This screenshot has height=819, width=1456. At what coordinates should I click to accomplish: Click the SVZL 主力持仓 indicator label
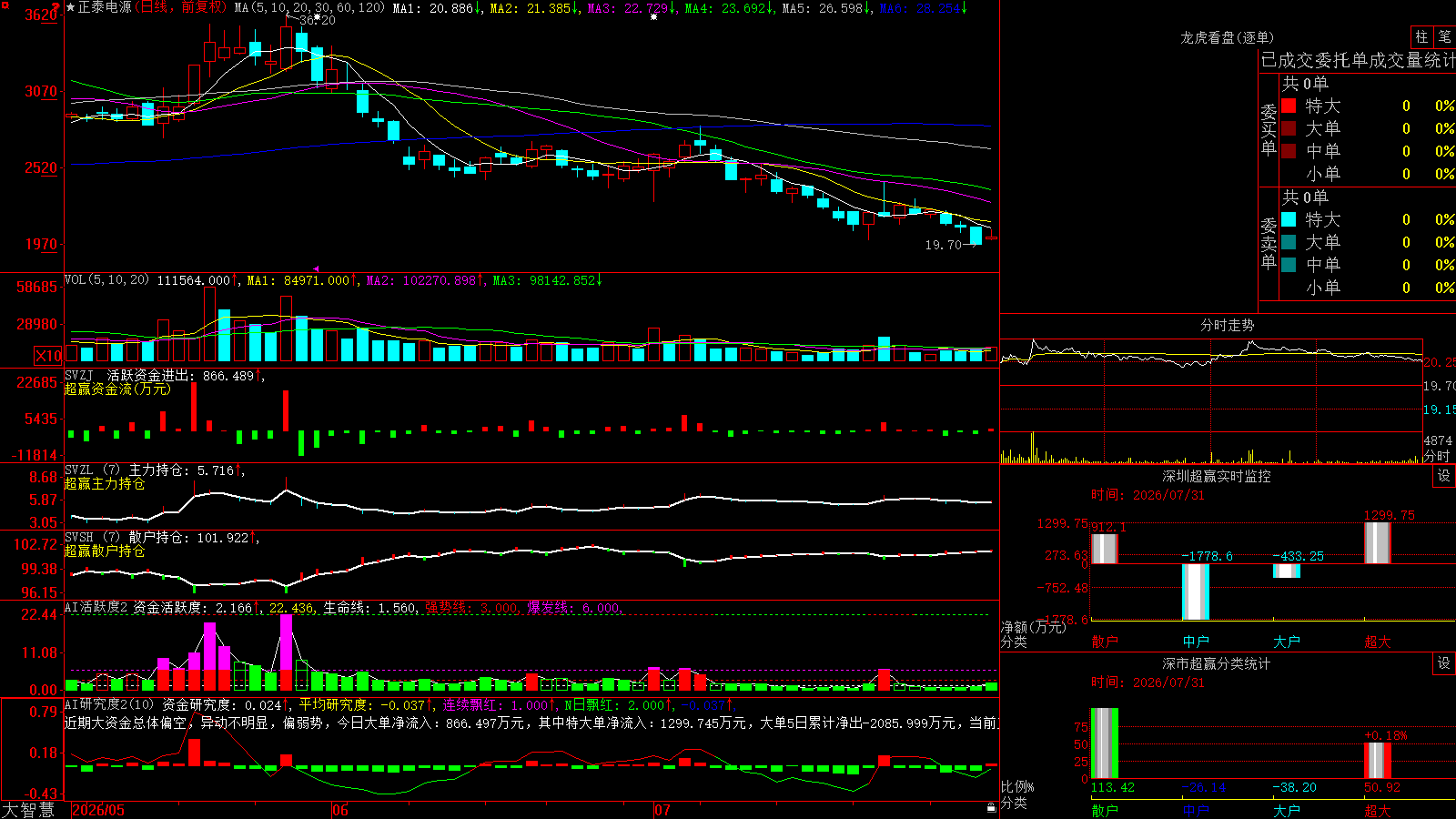click(127, 470)
